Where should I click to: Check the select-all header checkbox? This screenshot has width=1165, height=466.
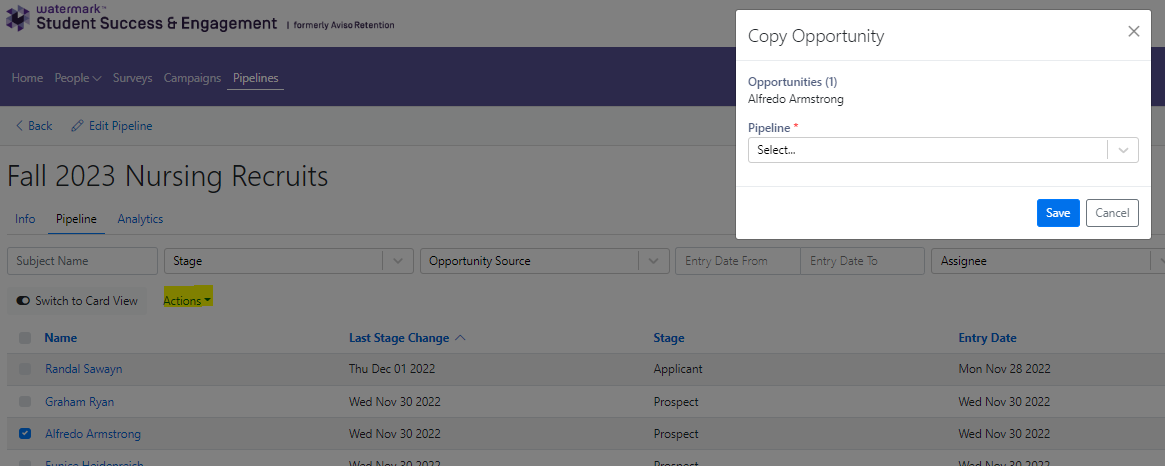point(25,338)
